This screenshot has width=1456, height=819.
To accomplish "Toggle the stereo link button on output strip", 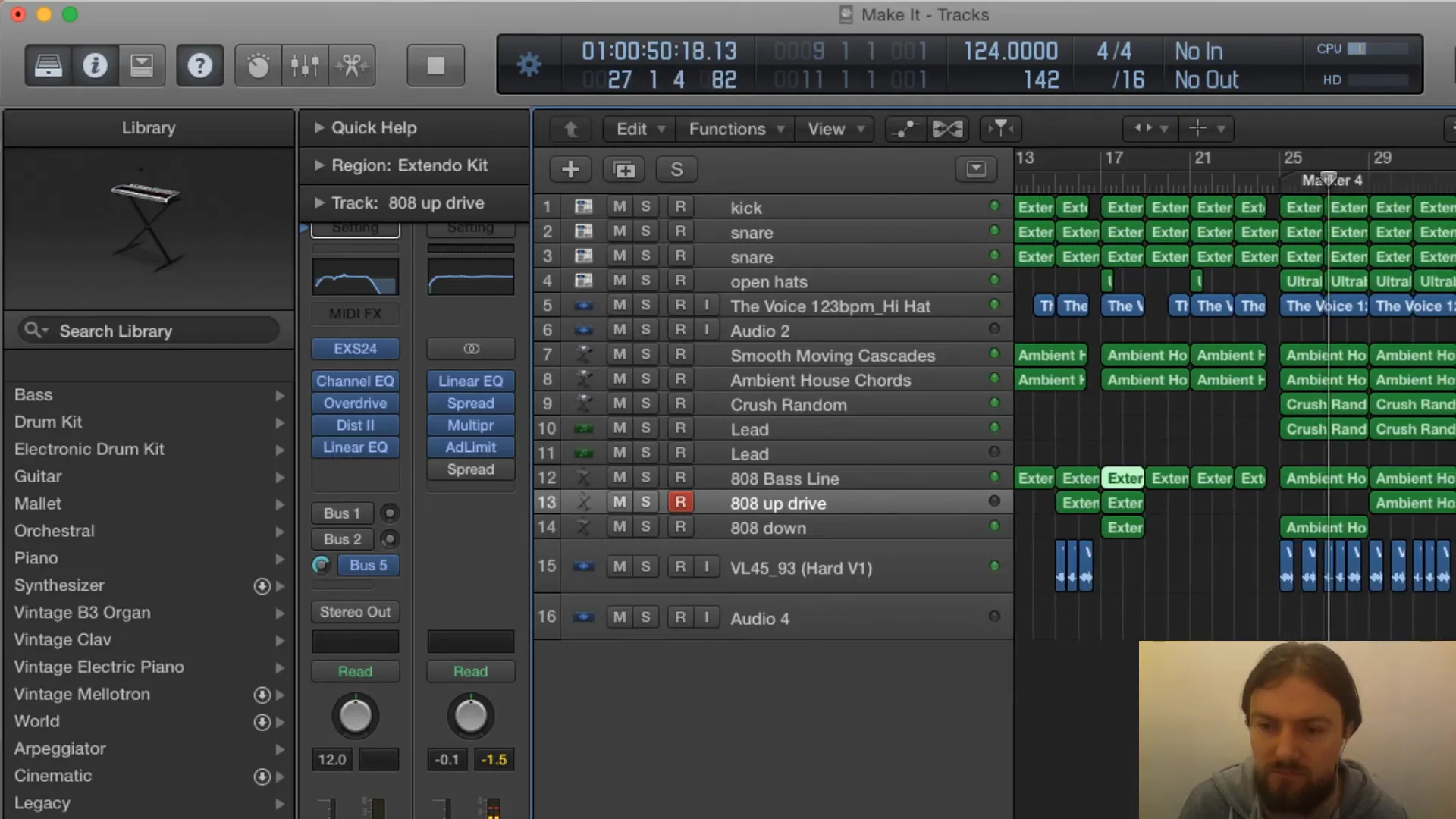I will click(471, 349).
